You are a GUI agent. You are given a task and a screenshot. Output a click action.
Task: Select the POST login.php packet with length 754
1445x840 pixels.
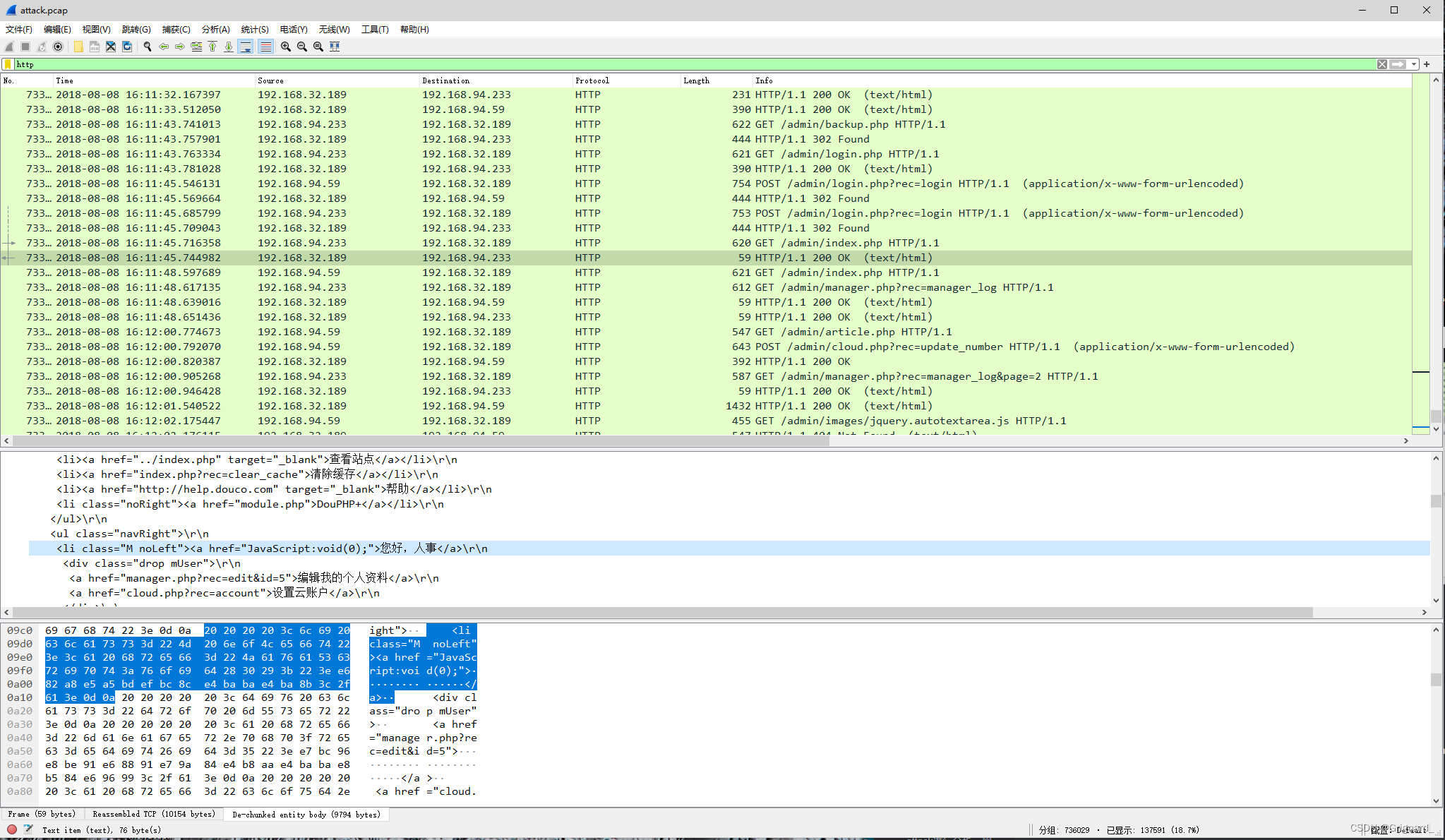click(706, 184)
